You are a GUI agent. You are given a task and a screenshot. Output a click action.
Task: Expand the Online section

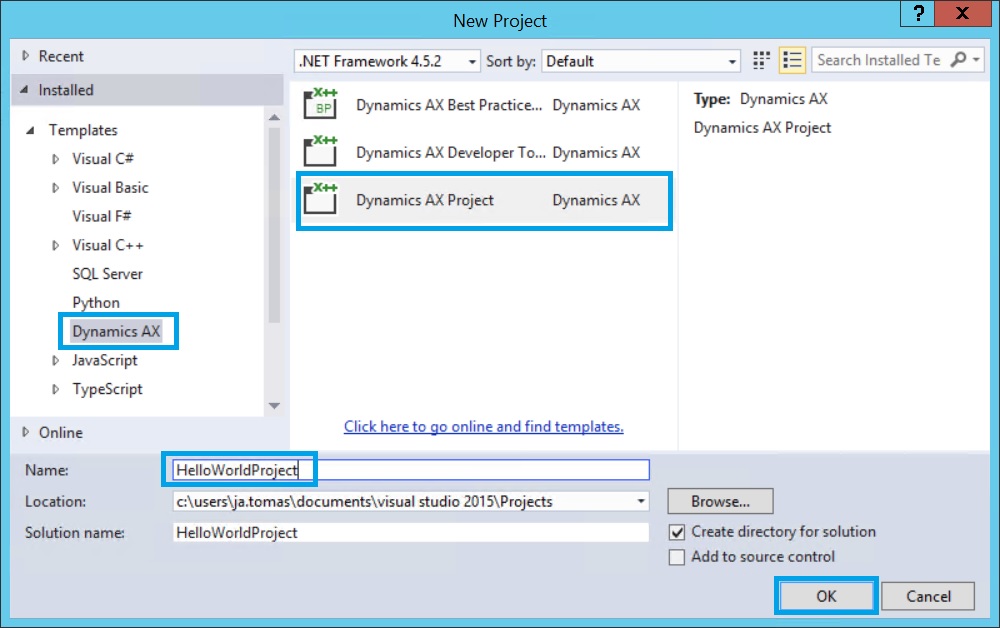pyautogui.click(x=26, y=432)
